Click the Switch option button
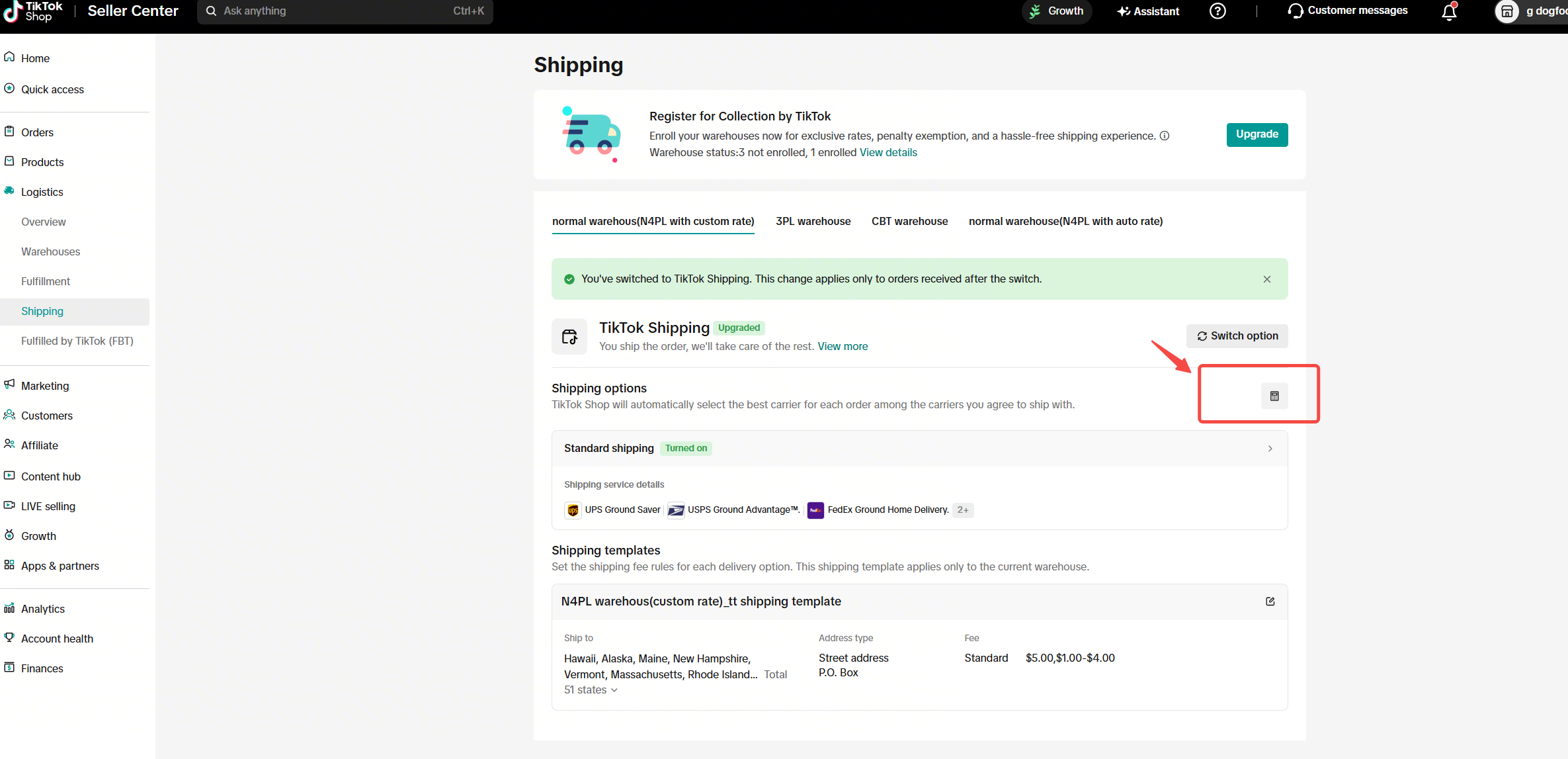The width and height of the screenshot is (1568, 759). (x=1237, y=336)
